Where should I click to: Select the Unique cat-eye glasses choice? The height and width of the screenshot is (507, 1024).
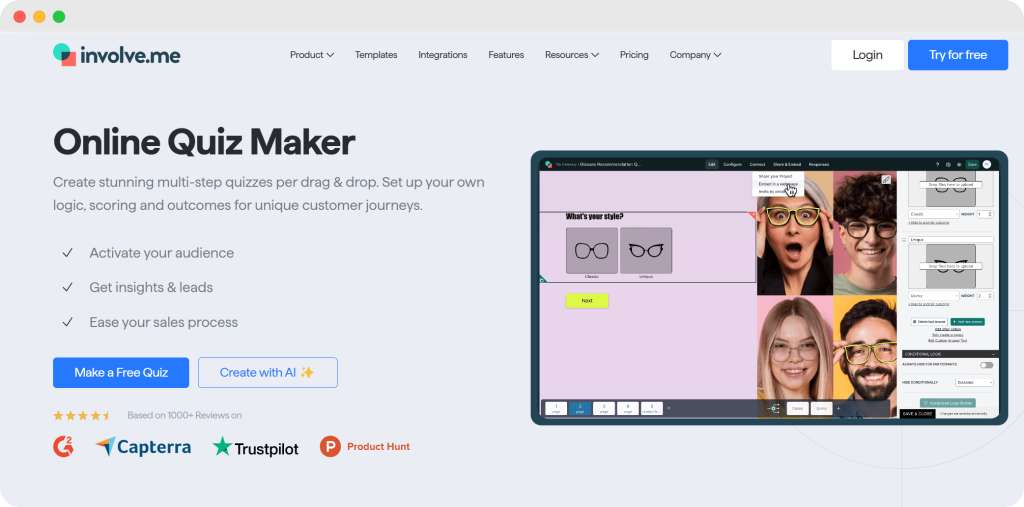(x=646, y=251)
